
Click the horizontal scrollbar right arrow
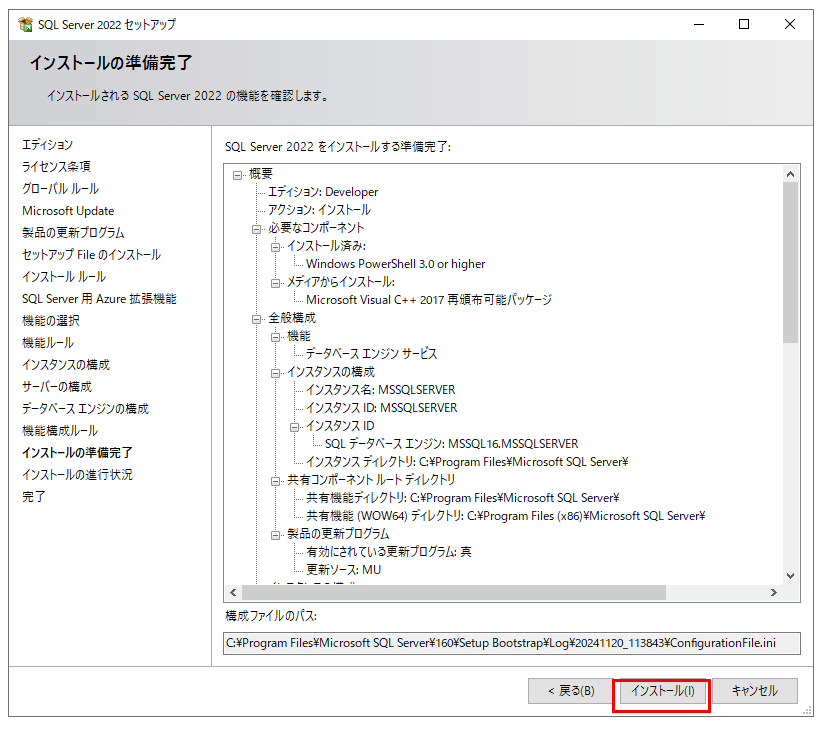(772, 593)
